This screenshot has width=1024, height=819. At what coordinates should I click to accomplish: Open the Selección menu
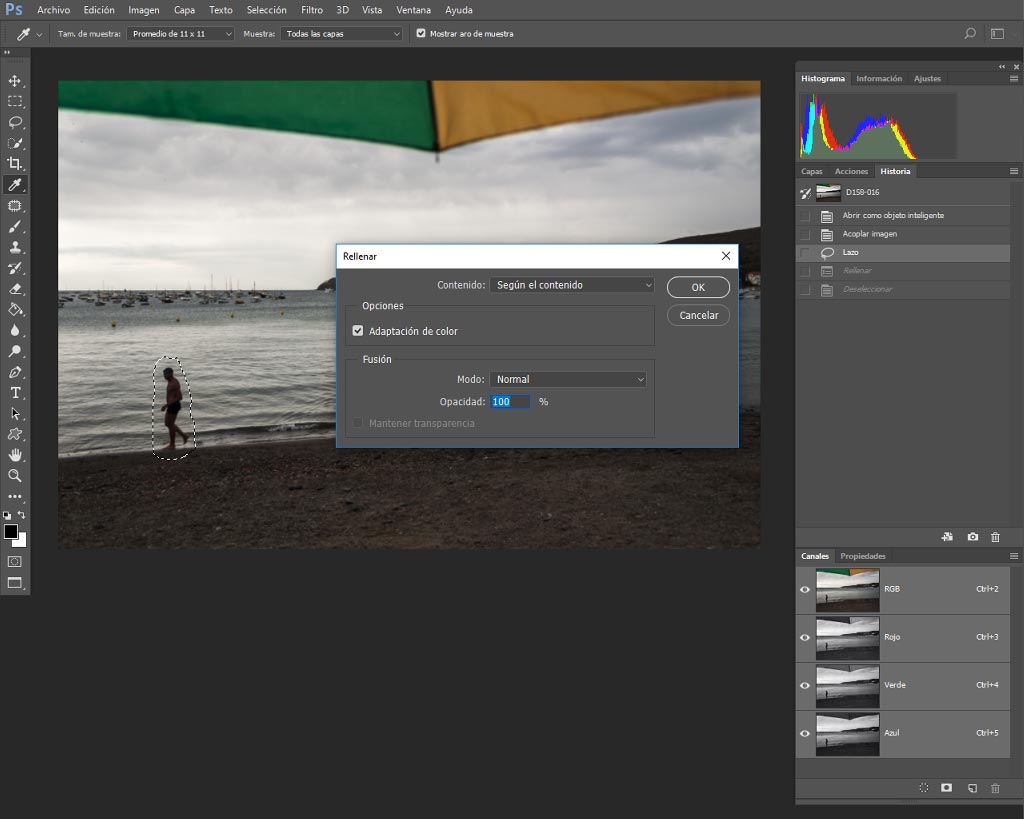tap(266, 10)
